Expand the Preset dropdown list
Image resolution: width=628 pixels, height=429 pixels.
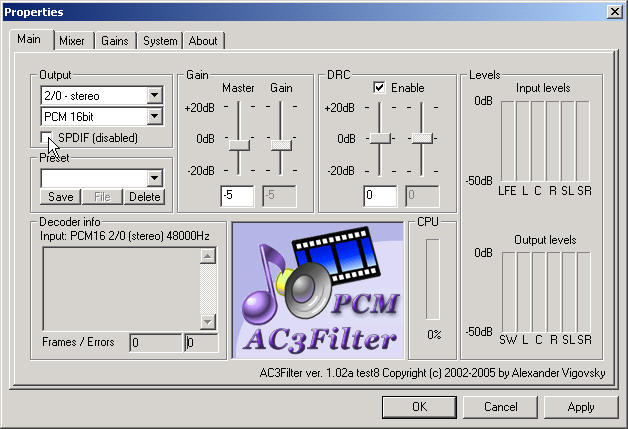click(155, 178)
